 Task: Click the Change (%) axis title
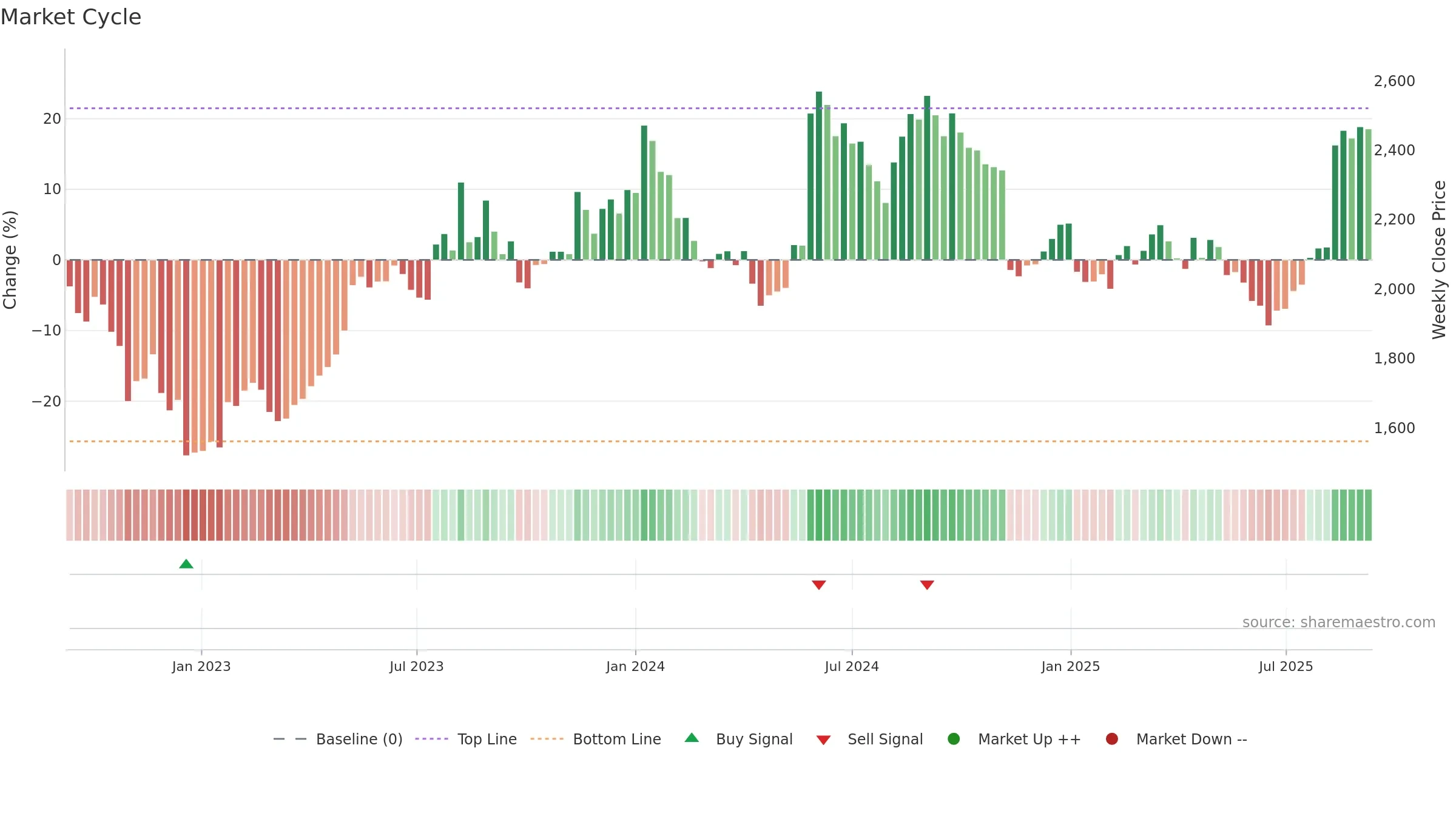10,260
